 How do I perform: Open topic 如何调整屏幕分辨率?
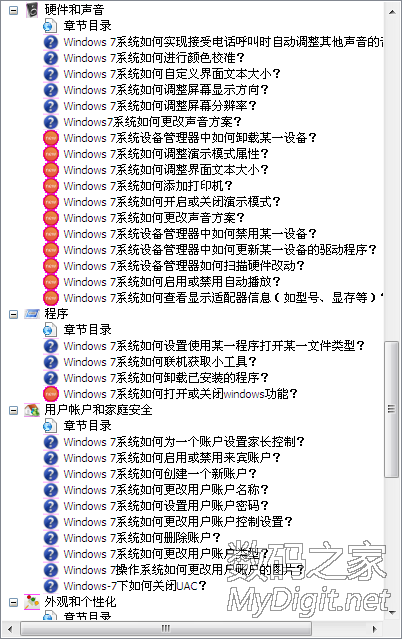tap(160, 106)
